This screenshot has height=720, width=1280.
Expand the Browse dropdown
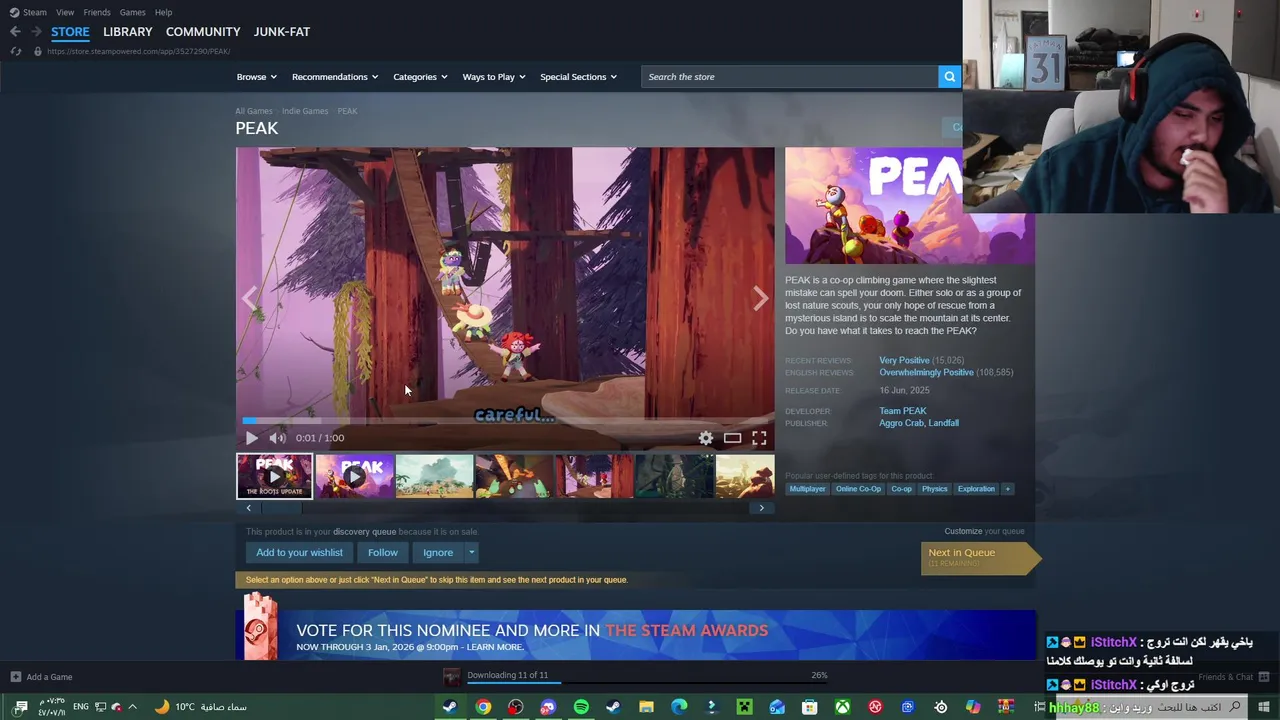257,77
